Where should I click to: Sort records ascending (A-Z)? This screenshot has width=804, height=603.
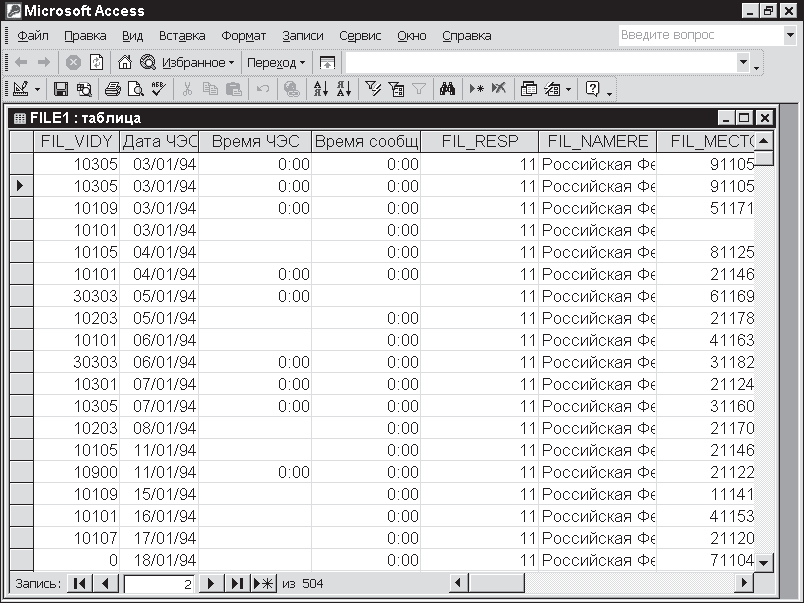(x=320, y=89)
